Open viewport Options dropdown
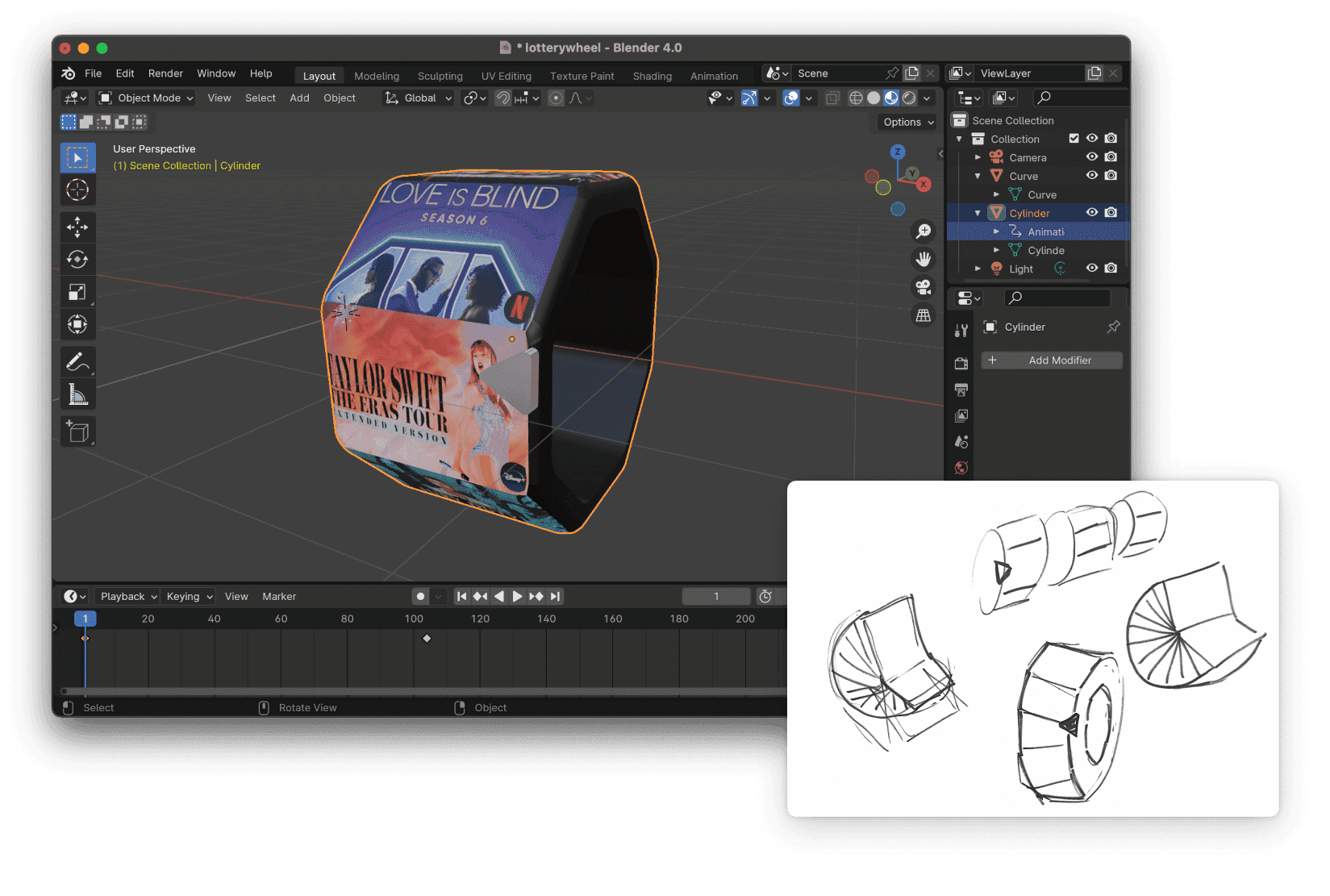Viewport: 1330px width, 896px height. point(907,123)
